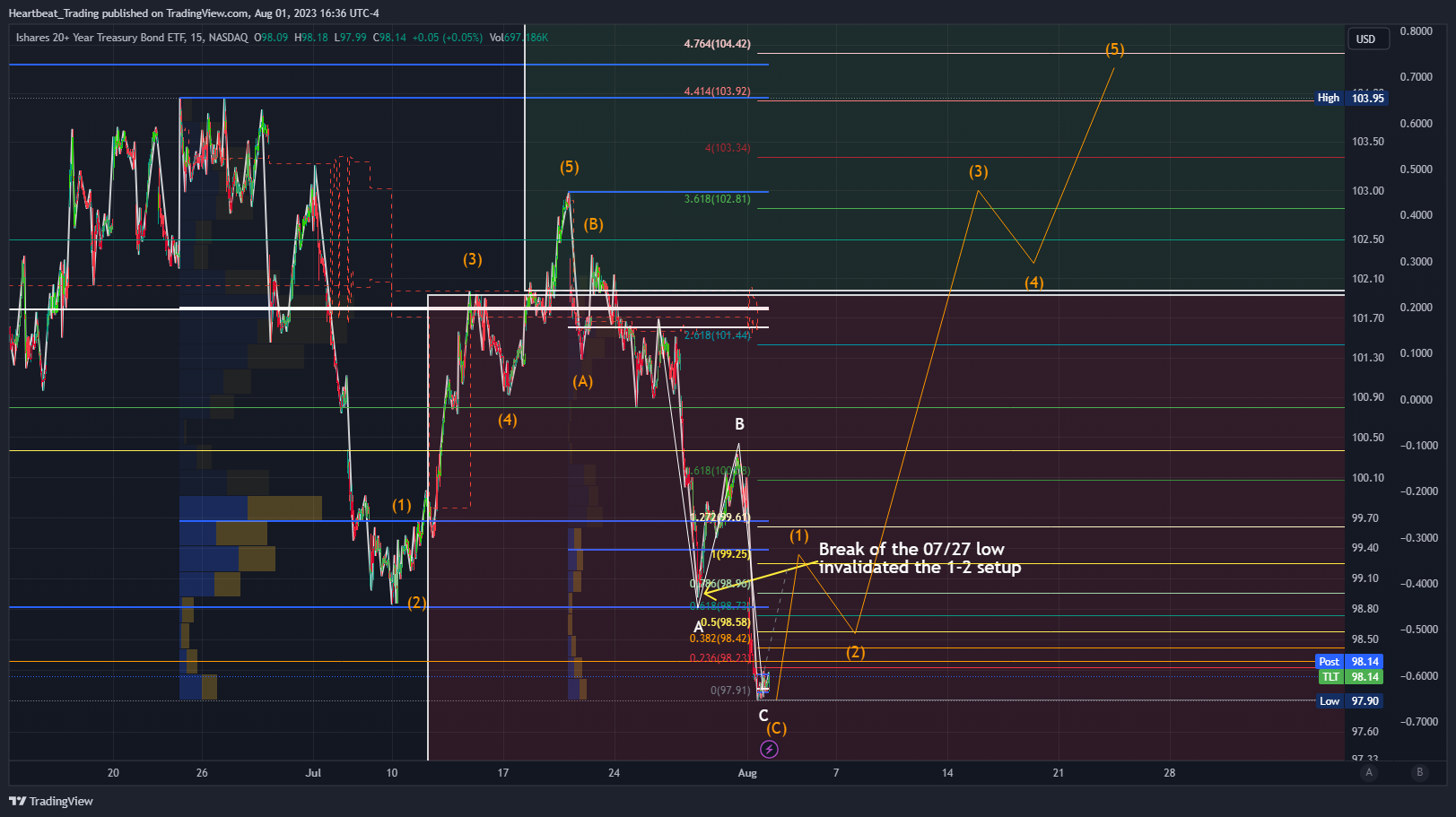Viewport: 1456px width, 817px height.
Task: Select the projected wave (2) label near 98.50
Action: pos(855,652)
